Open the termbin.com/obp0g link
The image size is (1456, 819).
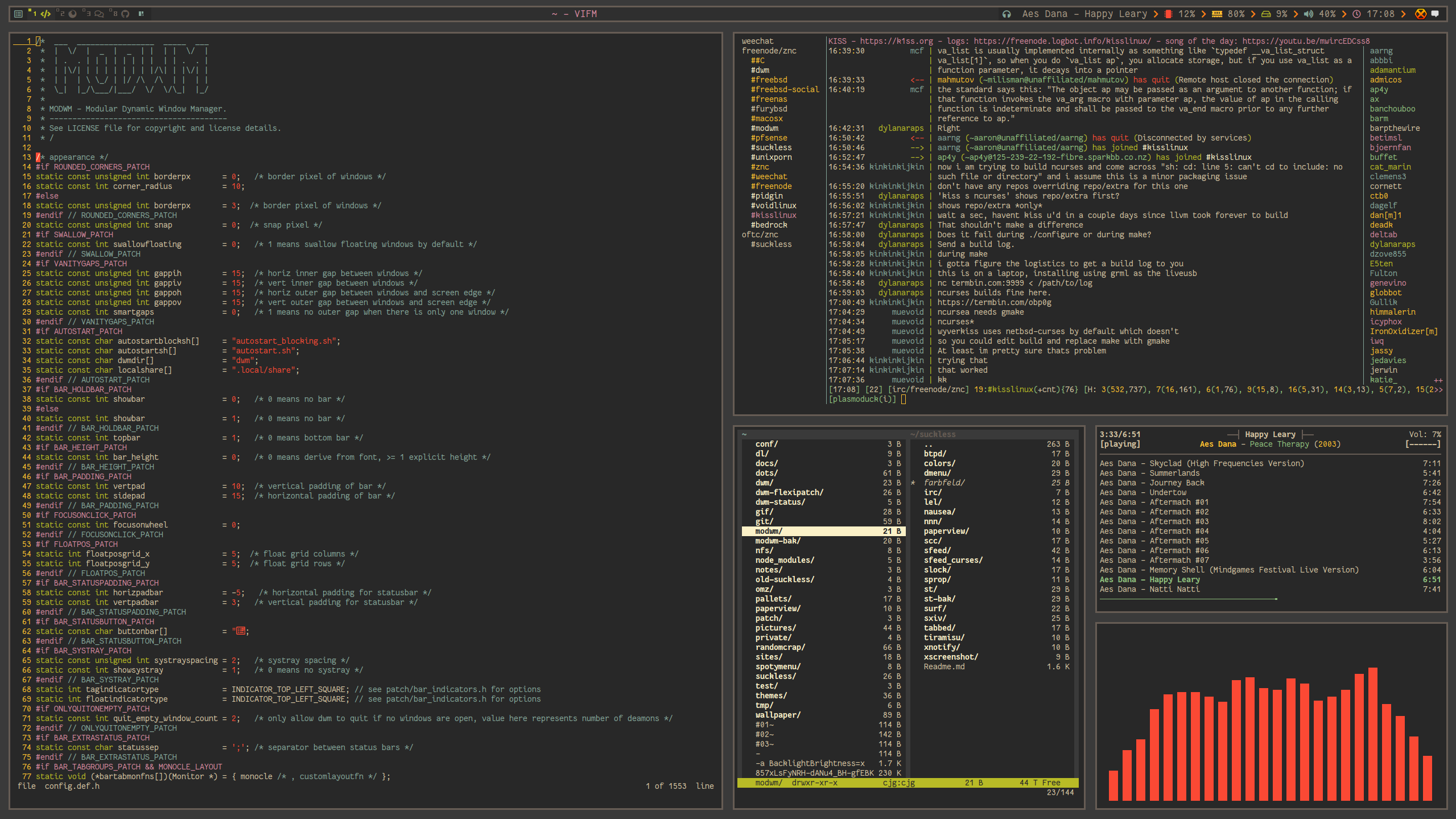point(994,302)
